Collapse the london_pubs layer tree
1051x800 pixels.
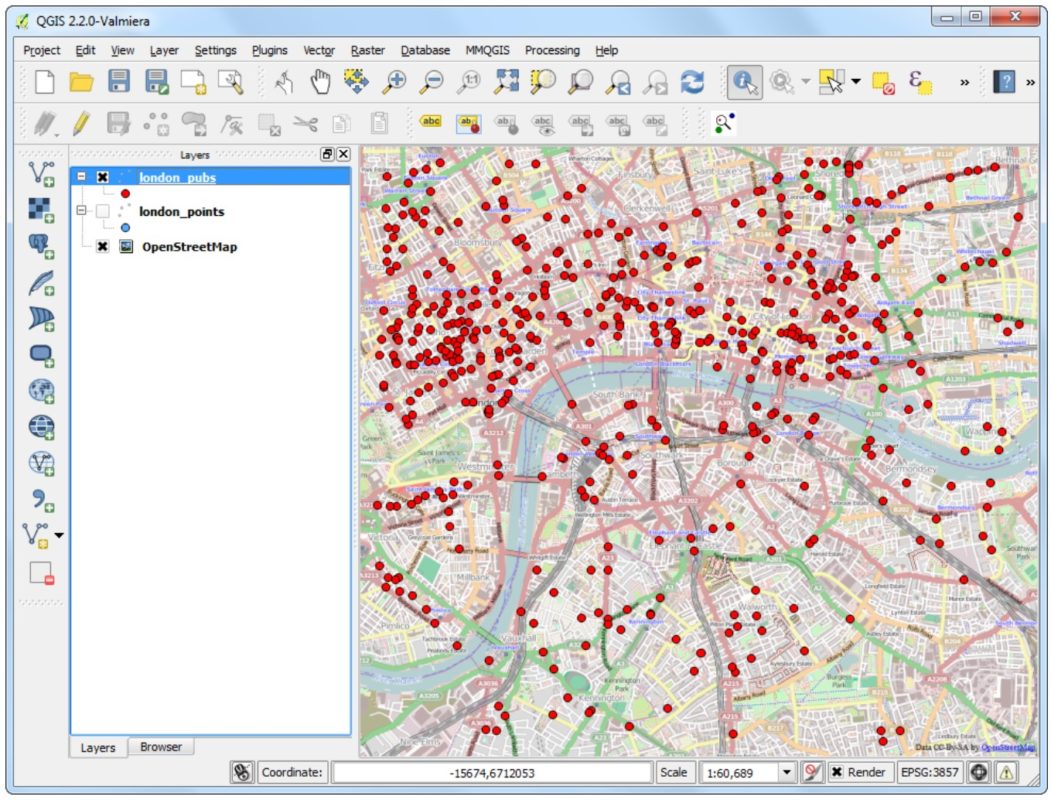[x=82, y=177]
